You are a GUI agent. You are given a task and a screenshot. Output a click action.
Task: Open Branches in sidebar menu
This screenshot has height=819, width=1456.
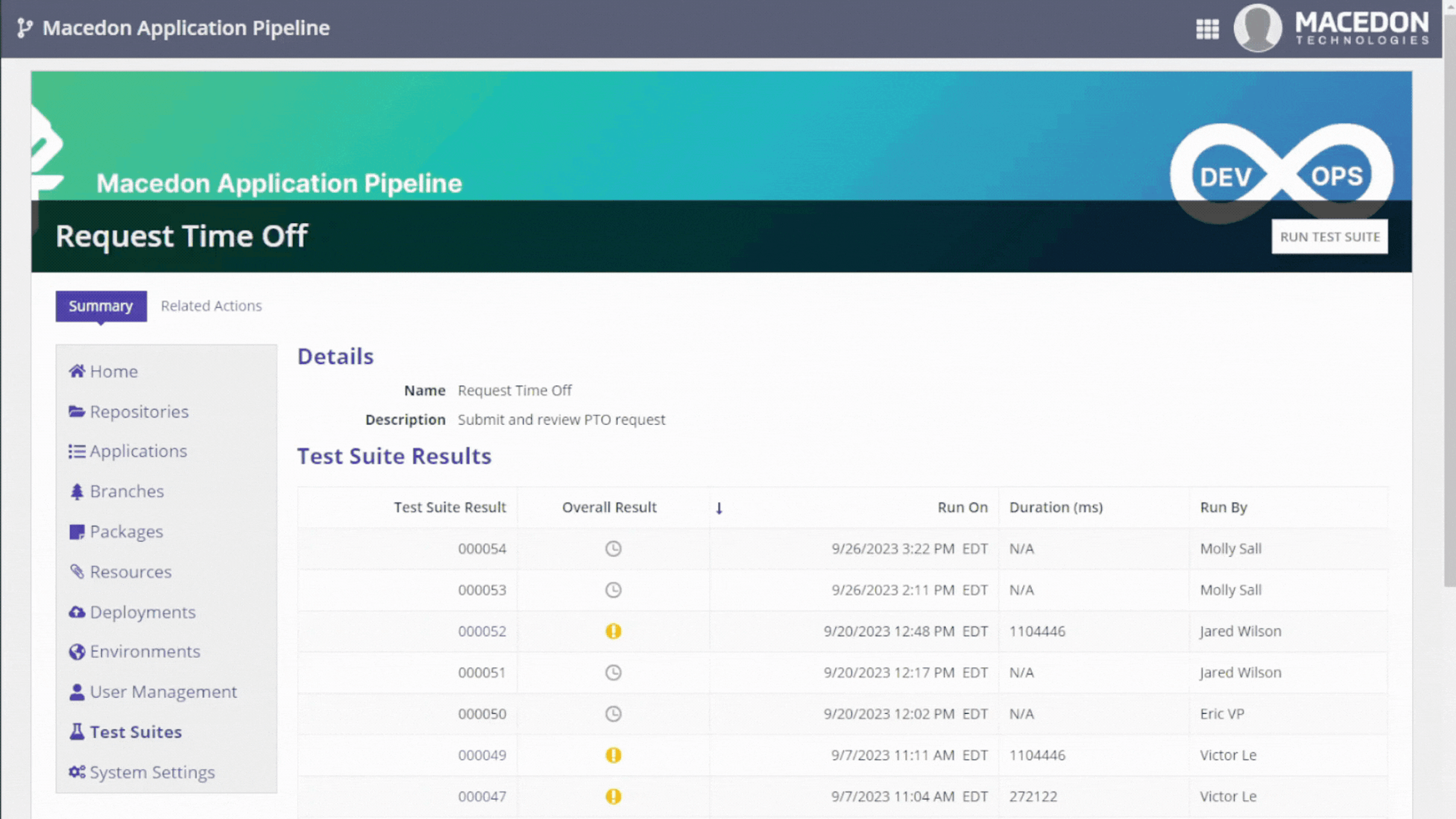point(127,492)
